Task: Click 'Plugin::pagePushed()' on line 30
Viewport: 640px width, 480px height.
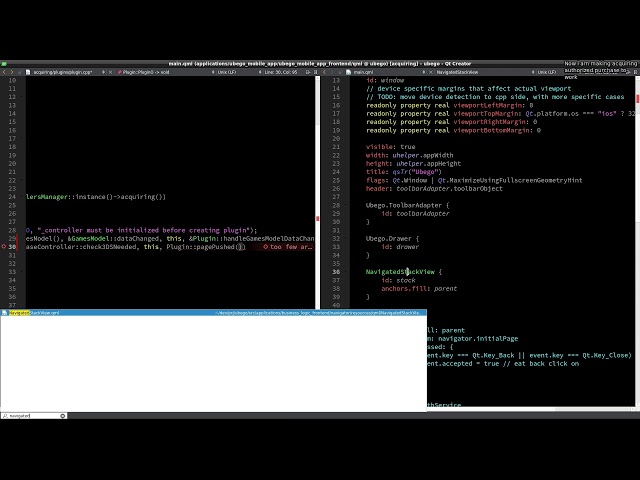Action: pyautogui.click(x=206, y=247)
